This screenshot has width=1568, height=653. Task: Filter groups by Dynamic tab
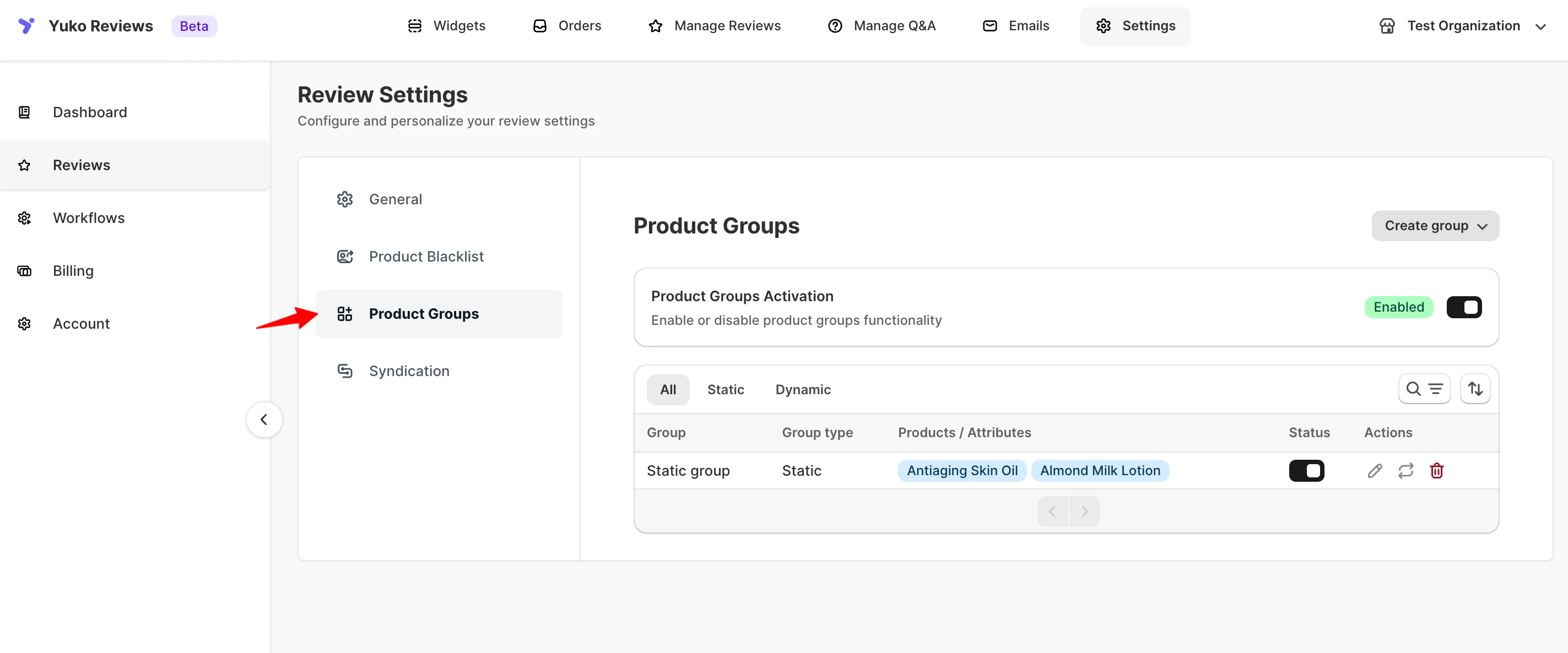(x=803, y=389)
